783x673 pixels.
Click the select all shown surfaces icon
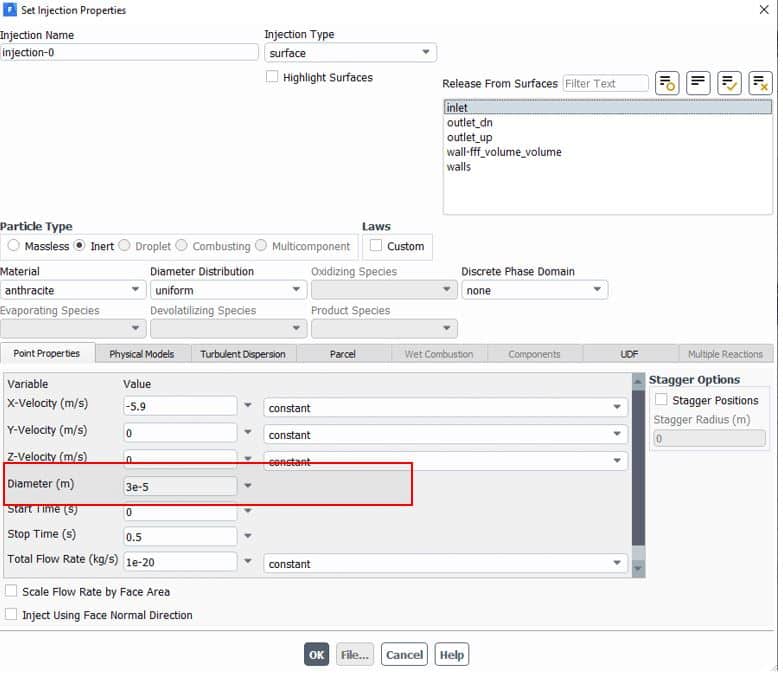[x=729, y=83]
